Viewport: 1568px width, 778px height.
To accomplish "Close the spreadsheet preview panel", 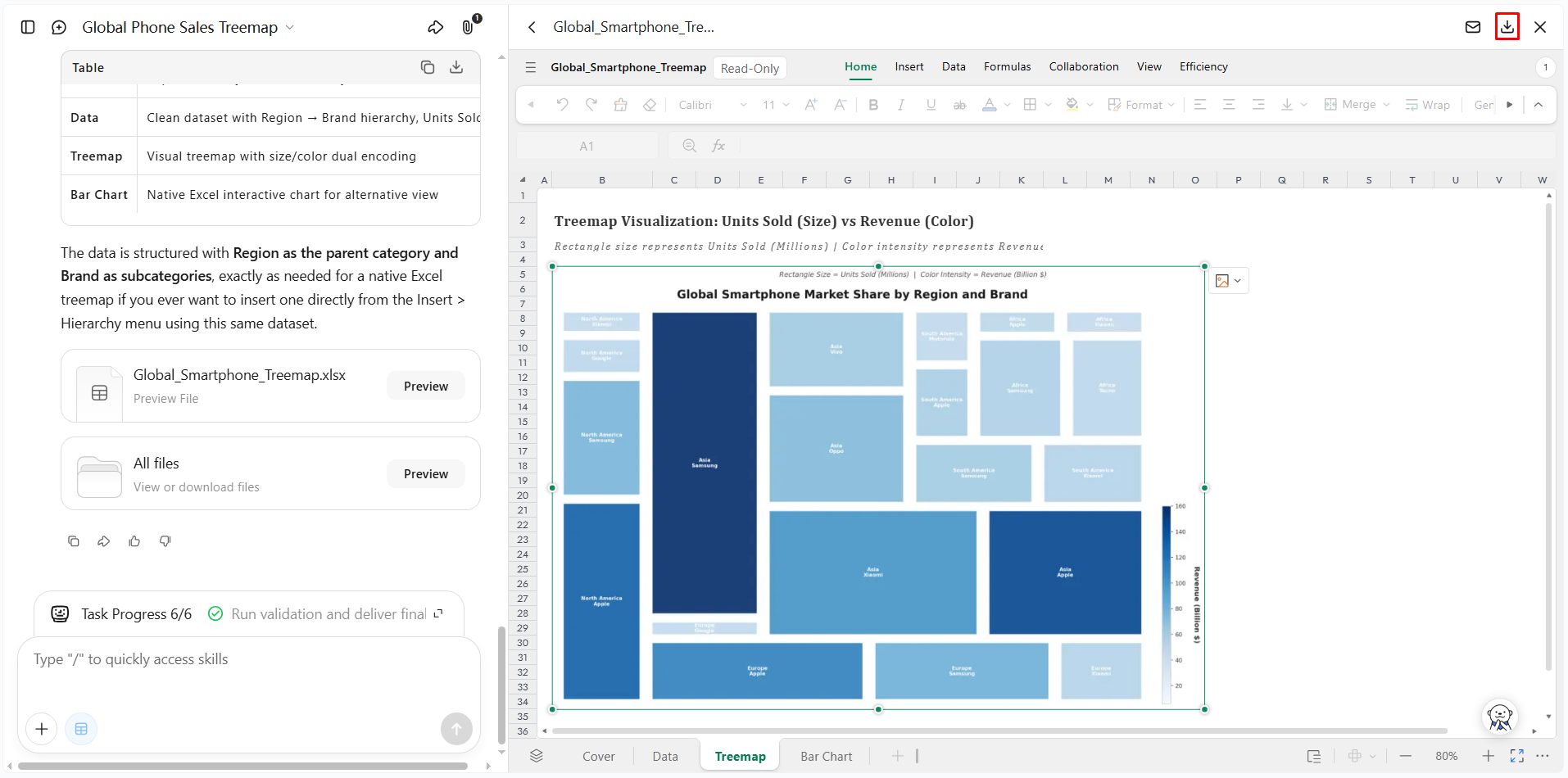I will coord(1540,27).
